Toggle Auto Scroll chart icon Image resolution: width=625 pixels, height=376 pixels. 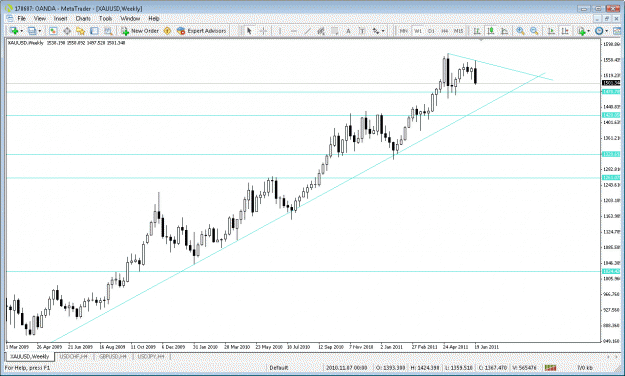[x=551, y=31]
